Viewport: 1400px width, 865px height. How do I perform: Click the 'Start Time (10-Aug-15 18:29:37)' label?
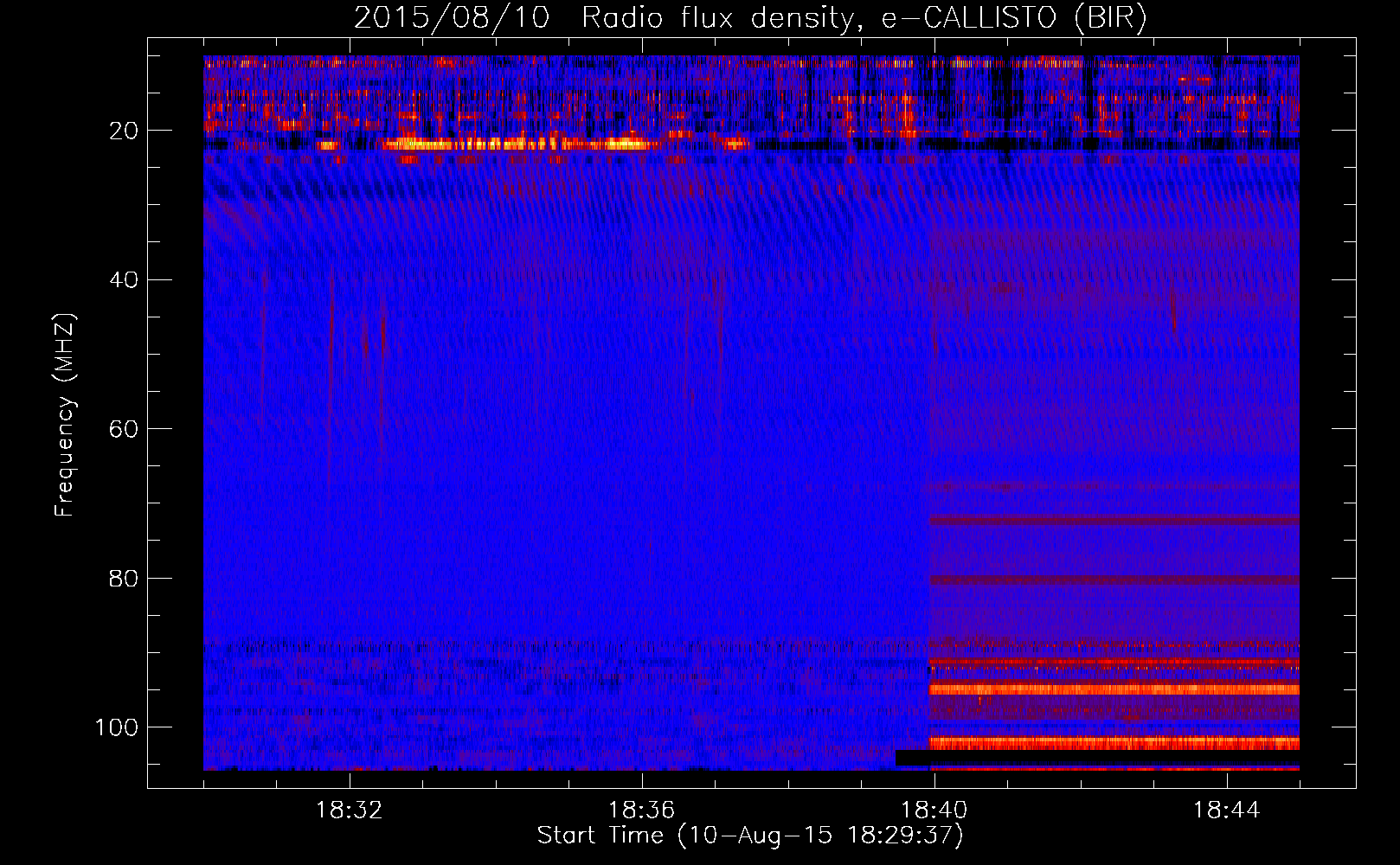[750, 836]
